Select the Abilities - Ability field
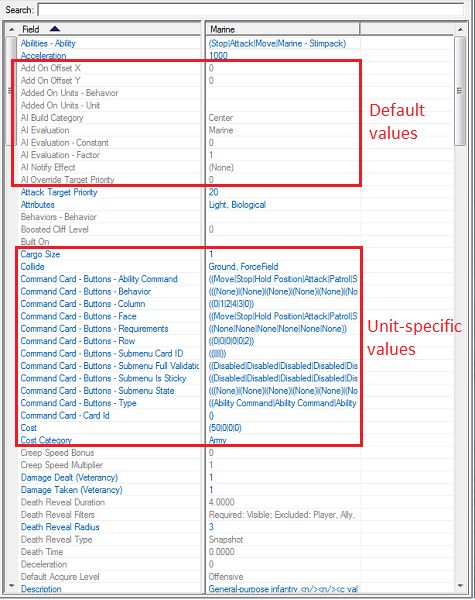Image resolution: width=475 pixels, height=600 pixels. [48, 43]
